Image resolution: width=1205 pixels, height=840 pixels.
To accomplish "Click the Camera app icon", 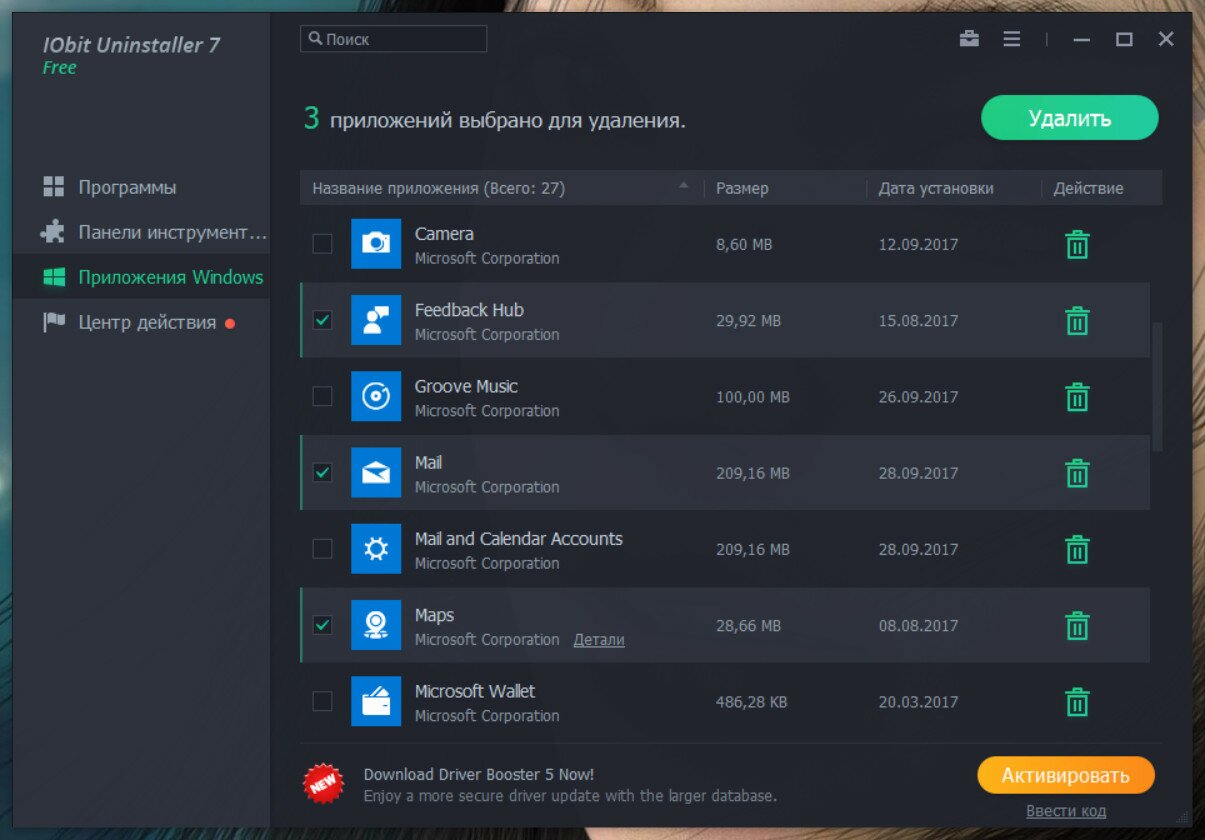I will [x=376, y=243].
